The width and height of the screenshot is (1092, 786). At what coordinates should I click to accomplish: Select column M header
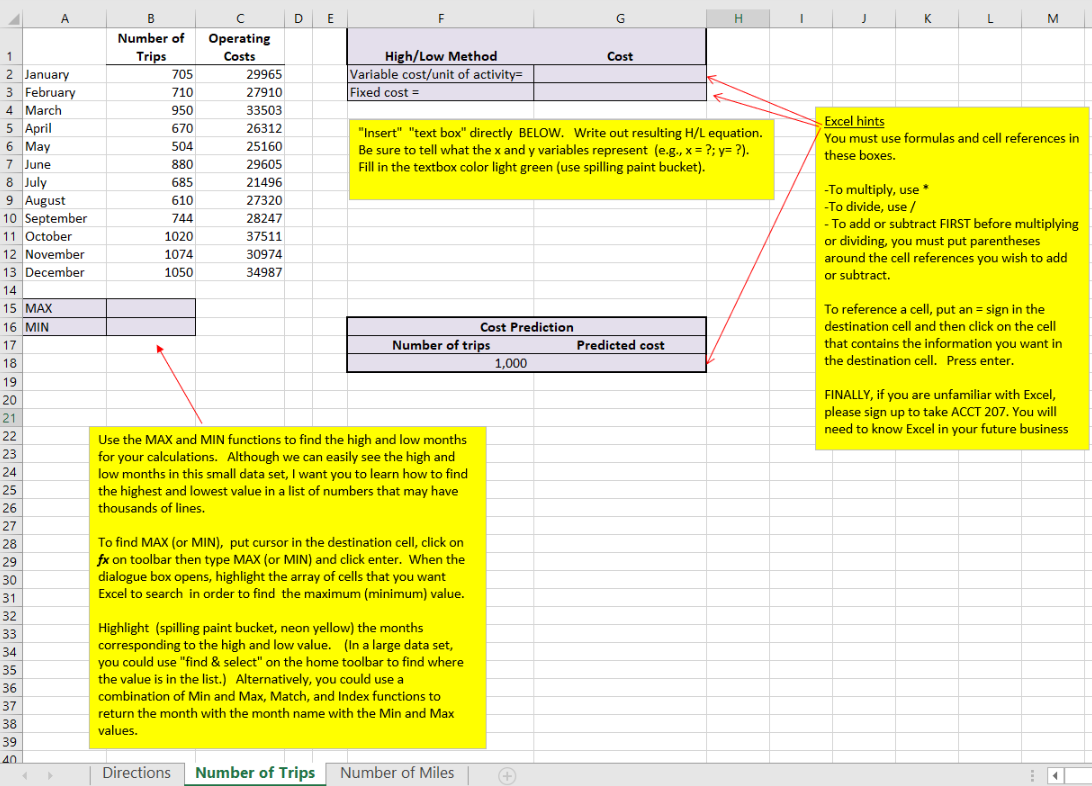1053,19
